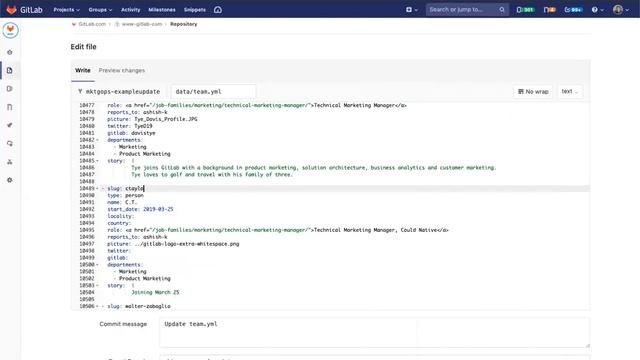640x360 pixels.
Task: Click the gitlab-logo-extra-whitespace.png picture value
Action: 187,244
